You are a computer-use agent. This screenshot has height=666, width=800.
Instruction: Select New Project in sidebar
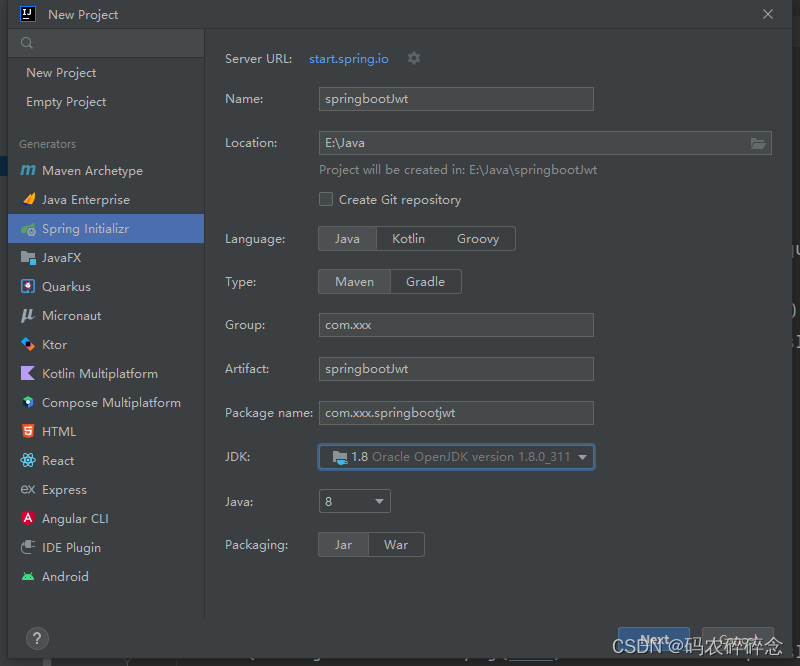[106, 72]
